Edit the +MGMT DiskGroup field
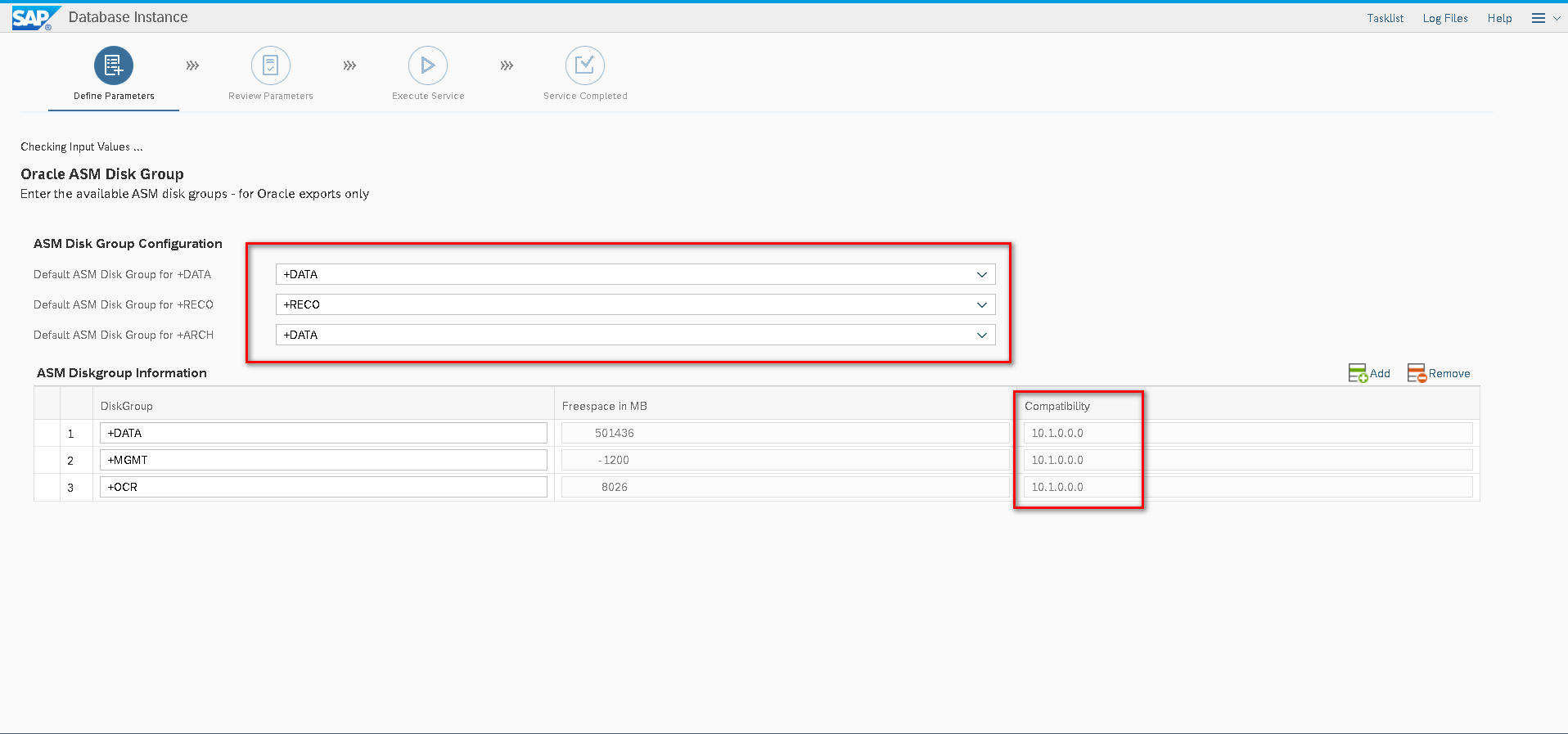 pos(323,460)
